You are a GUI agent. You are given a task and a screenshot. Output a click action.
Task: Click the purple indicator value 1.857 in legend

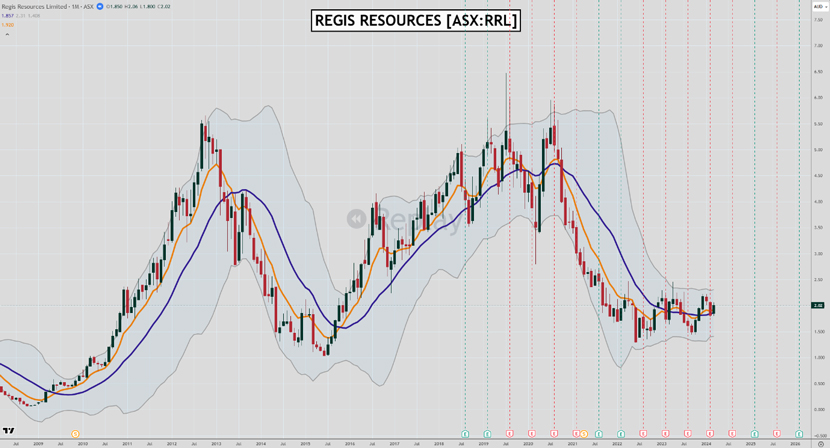[x=7, y=16]
